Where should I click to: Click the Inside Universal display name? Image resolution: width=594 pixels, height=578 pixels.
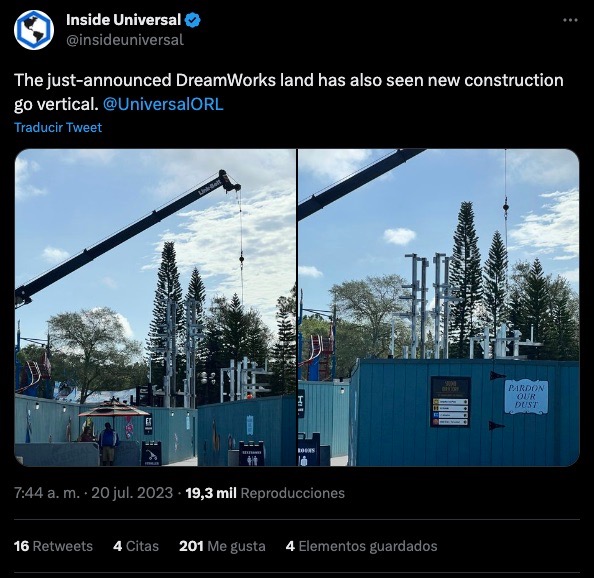point(123,20)
